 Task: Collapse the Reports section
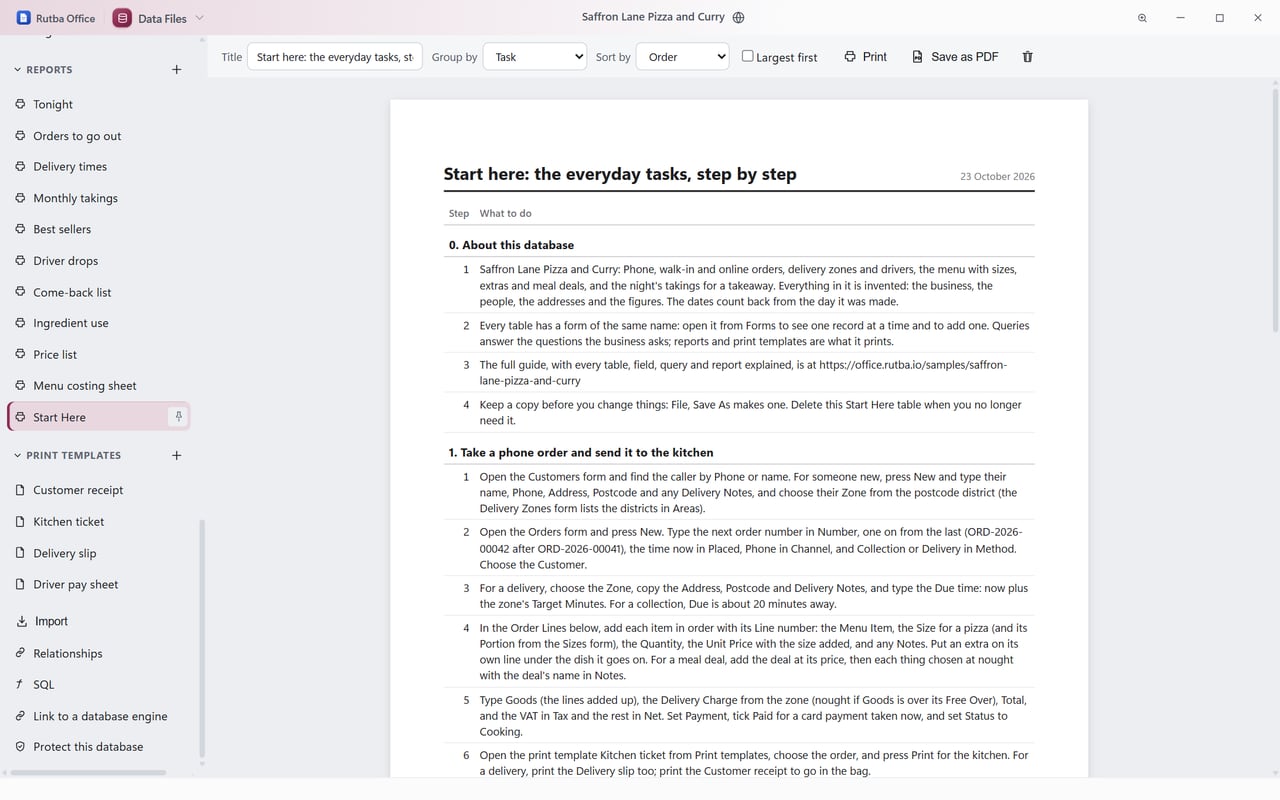17,70
